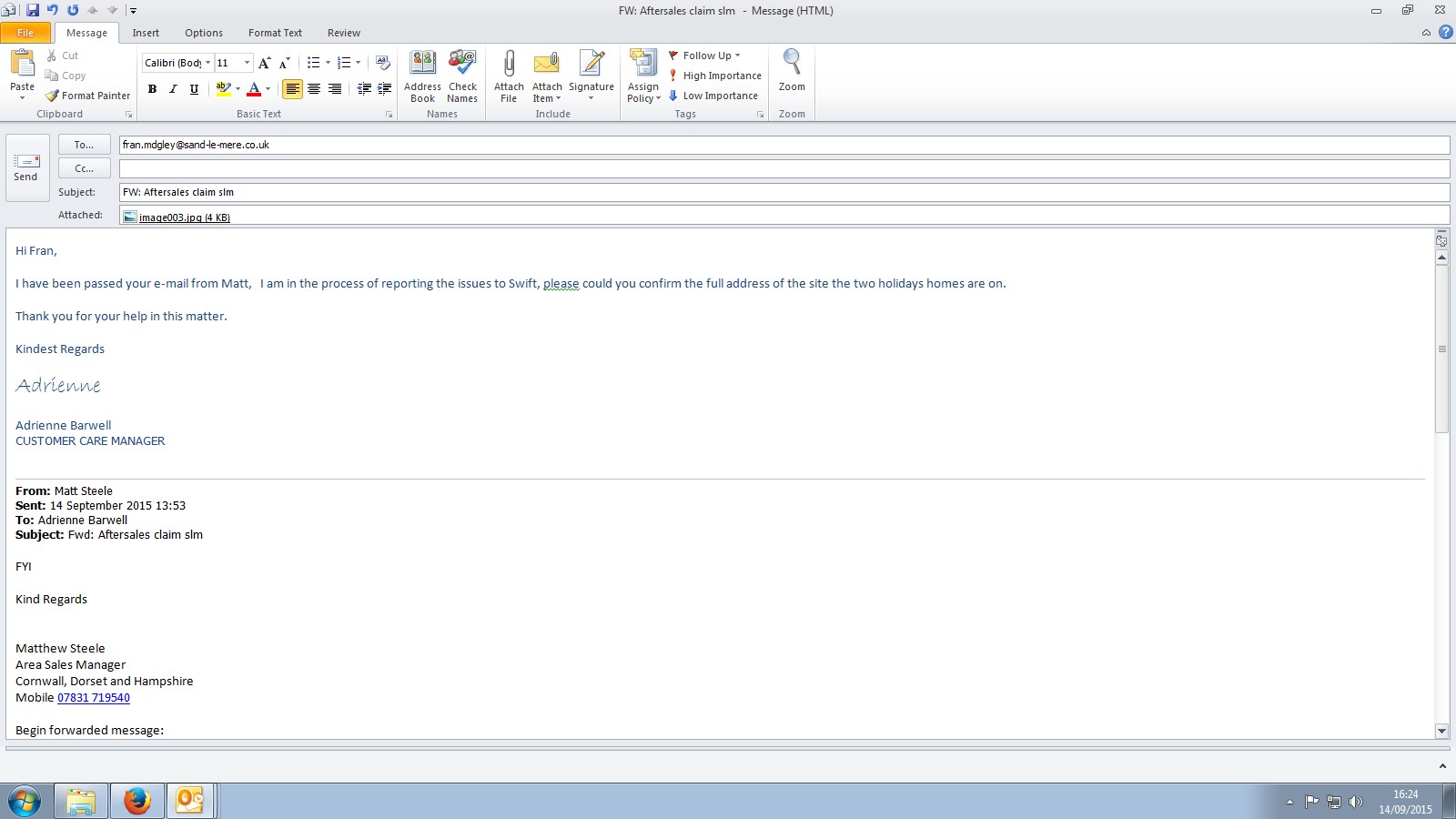Copy the selection in the Clipboard group
This screenshot has width=1456, height=819.
(x=66, y=76)
